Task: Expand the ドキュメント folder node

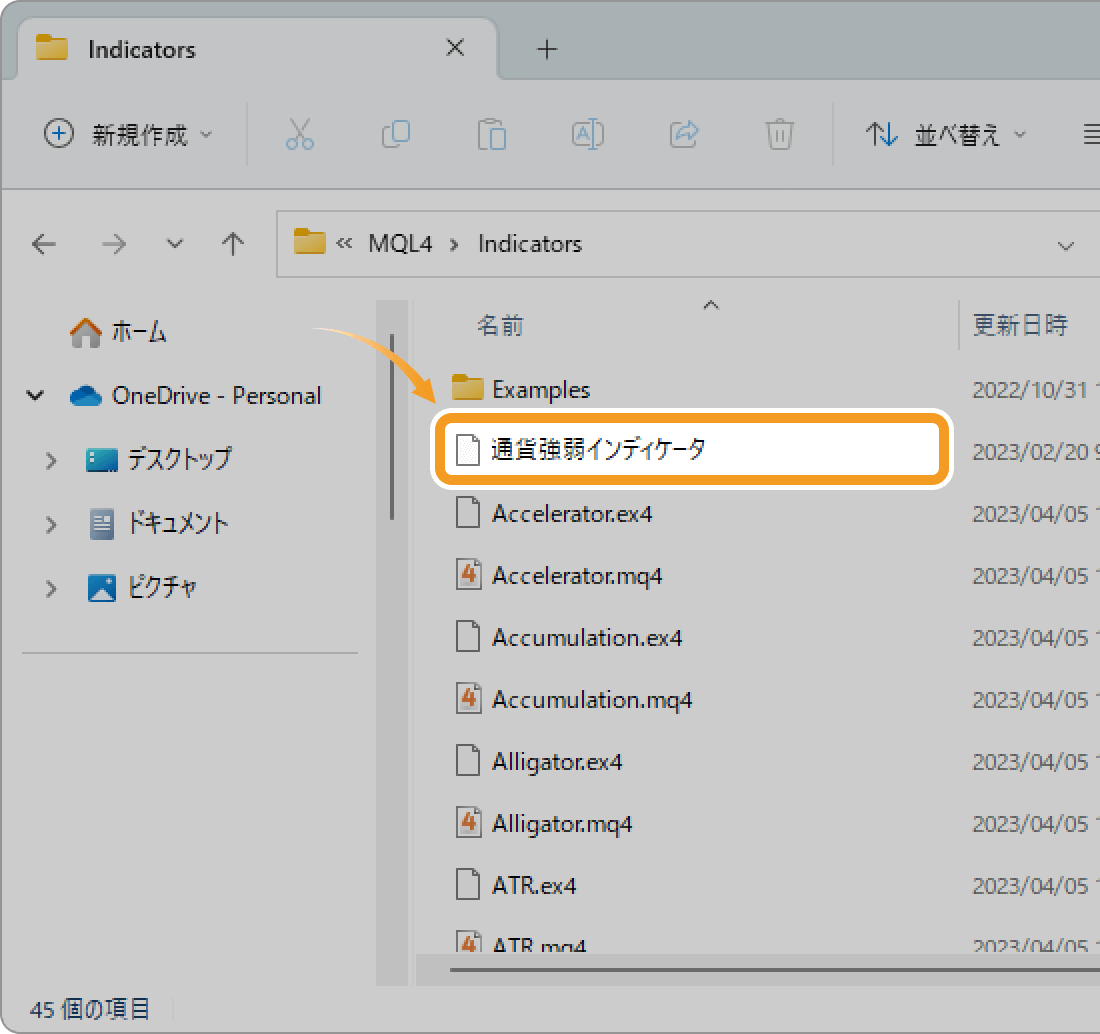Action: [x=51, y=524]
